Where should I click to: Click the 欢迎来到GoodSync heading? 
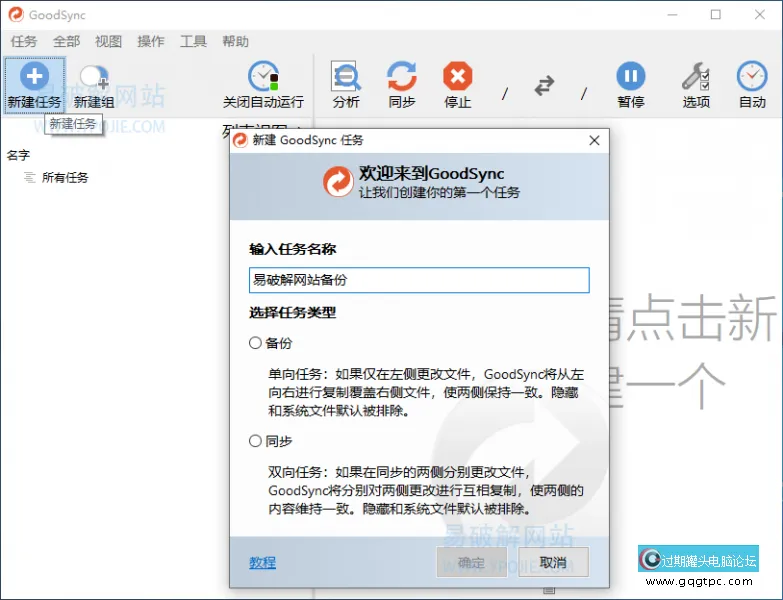[x=431, y=173]
